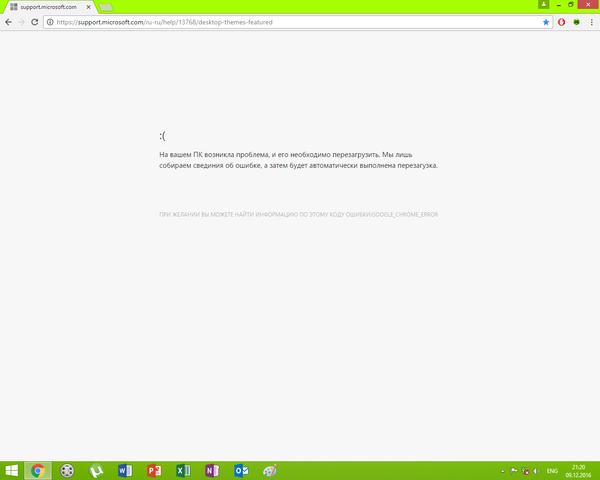Launch uTorrent from the taskbar

pos(96,470)
